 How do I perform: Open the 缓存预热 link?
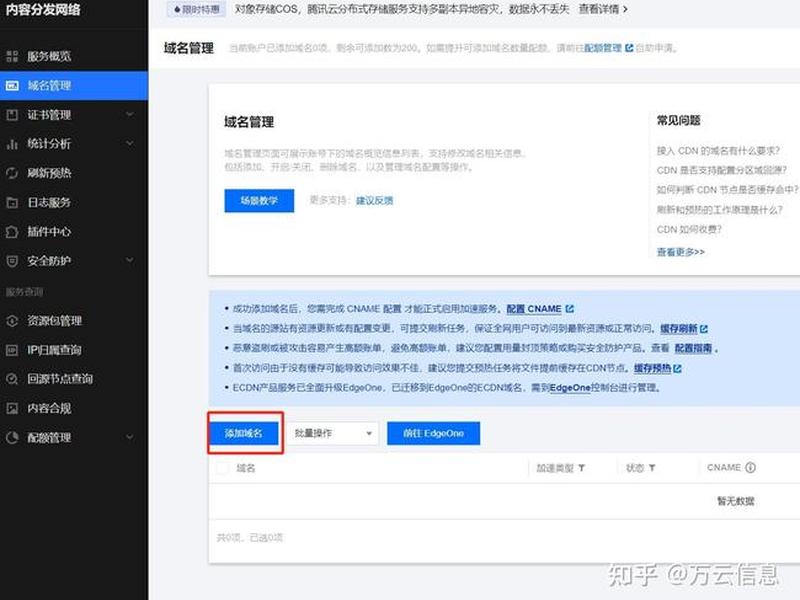point(653,368)
